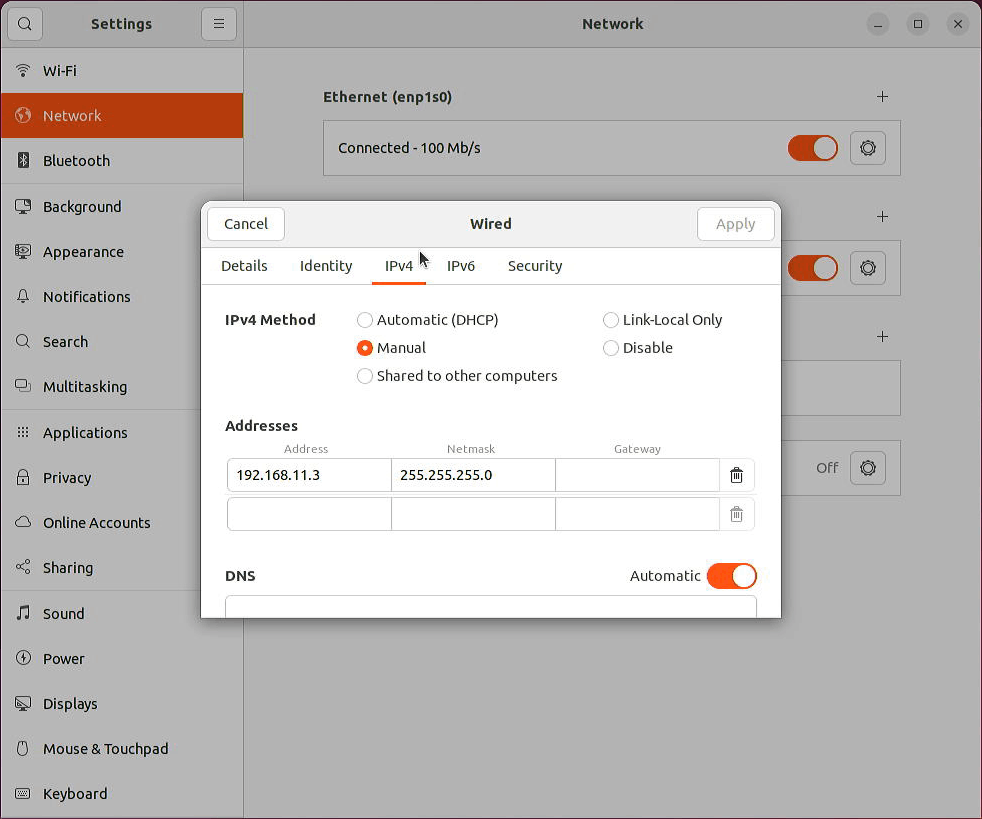The height and width of the screenshot is (819, 982).
Task: Click the empty Address field in second row
Action: (309, 514)
